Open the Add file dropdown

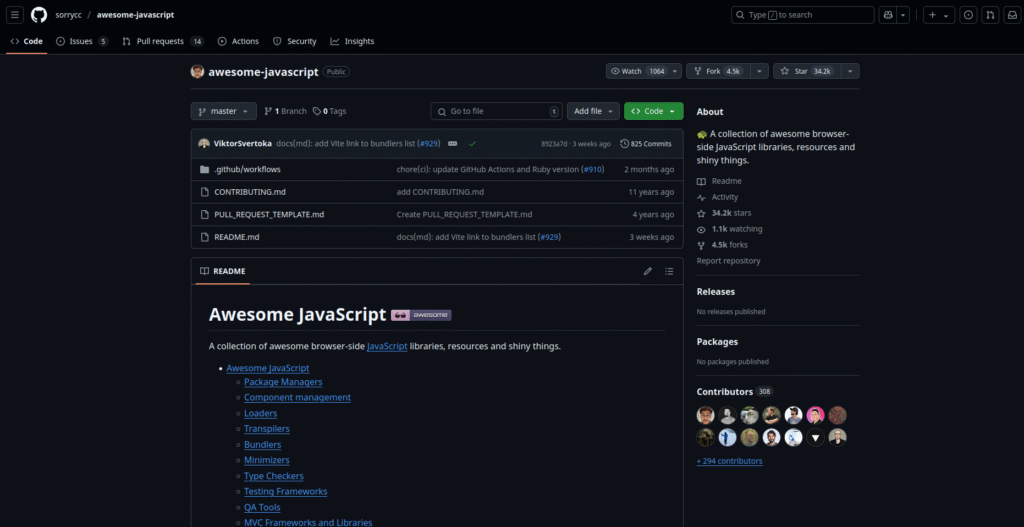tap(593, 111)
